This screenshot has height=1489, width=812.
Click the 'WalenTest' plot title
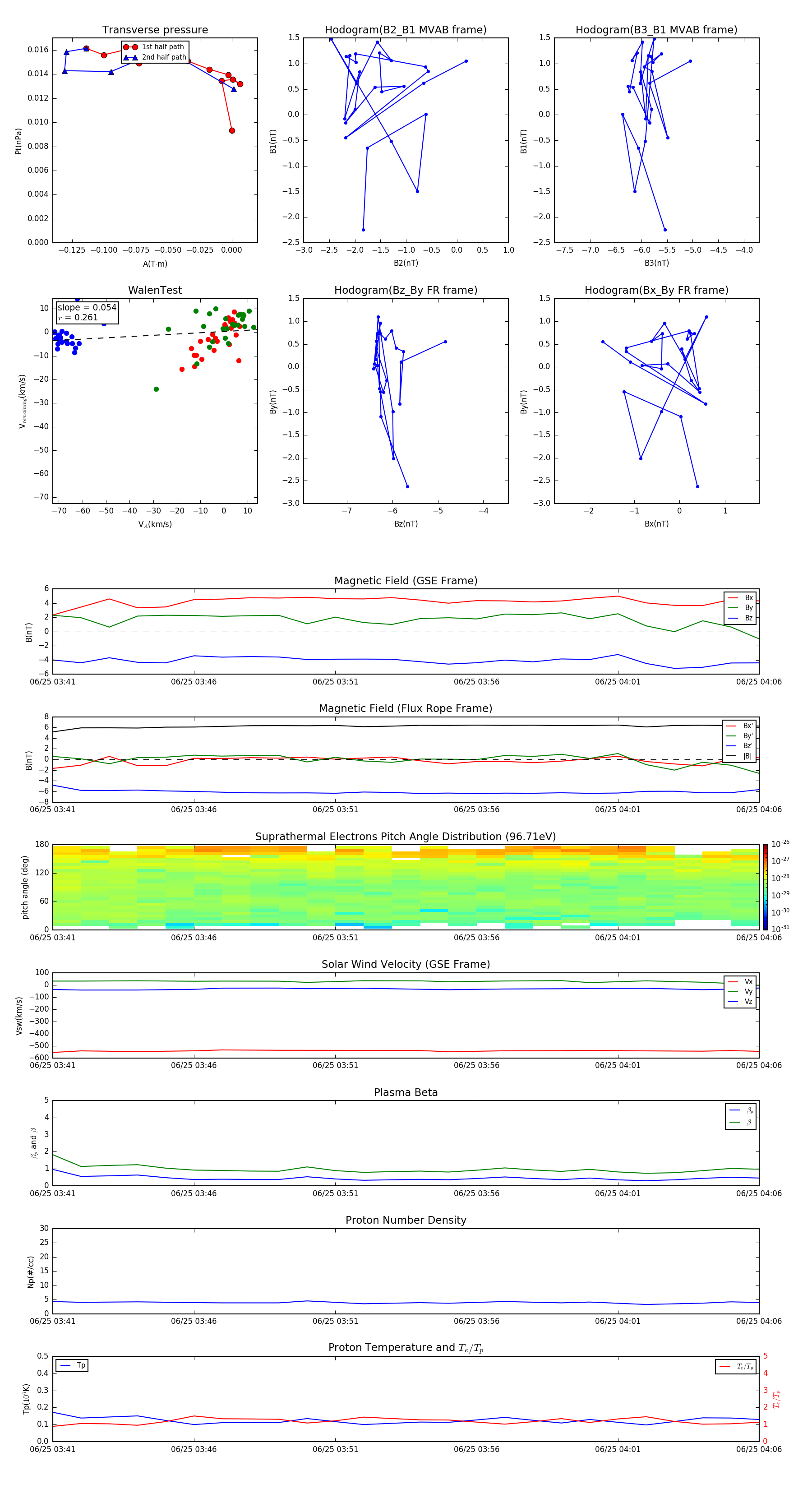[155, 290]
